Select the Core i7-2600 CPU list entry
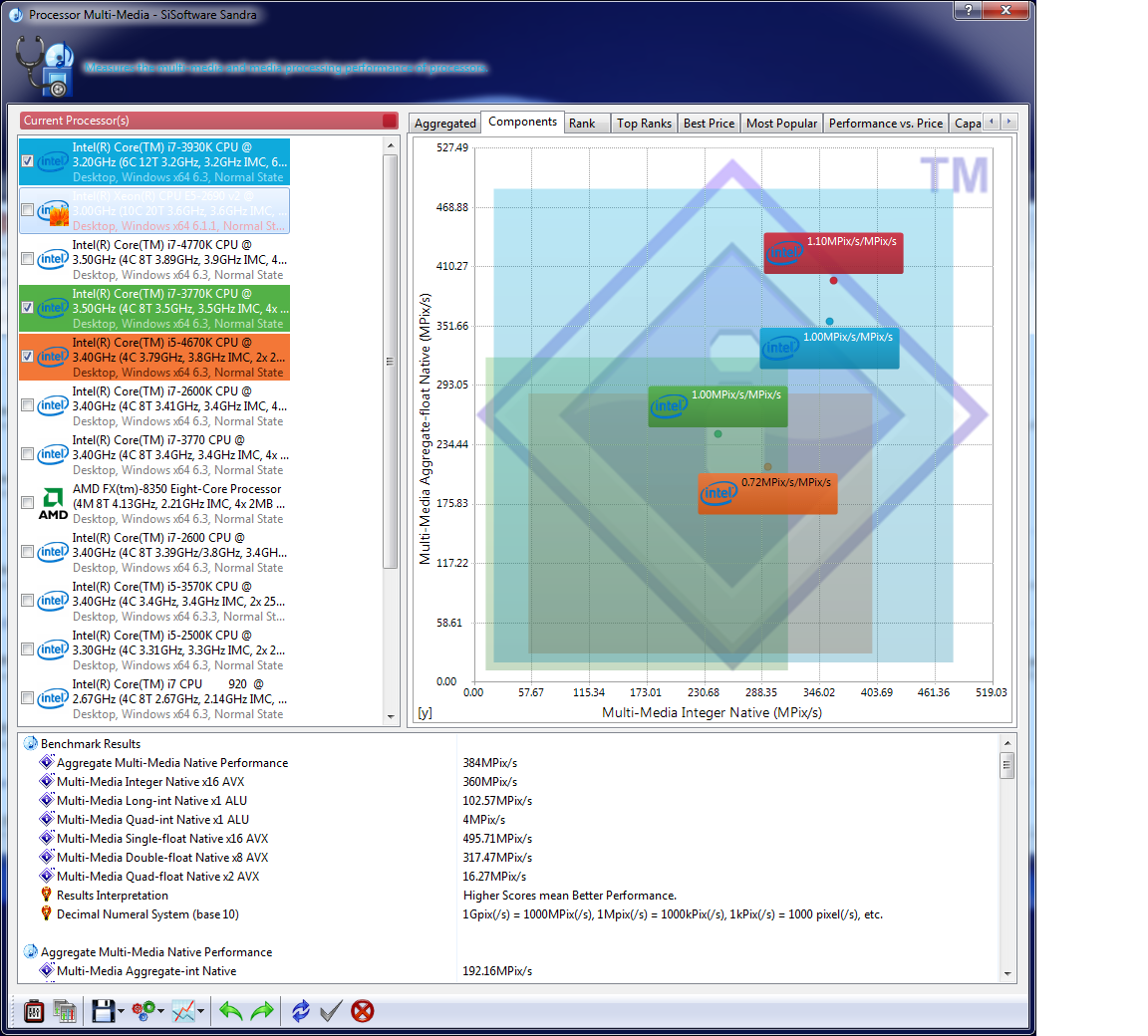This screenshot has height=1036, width=1148. coord(153,553)
